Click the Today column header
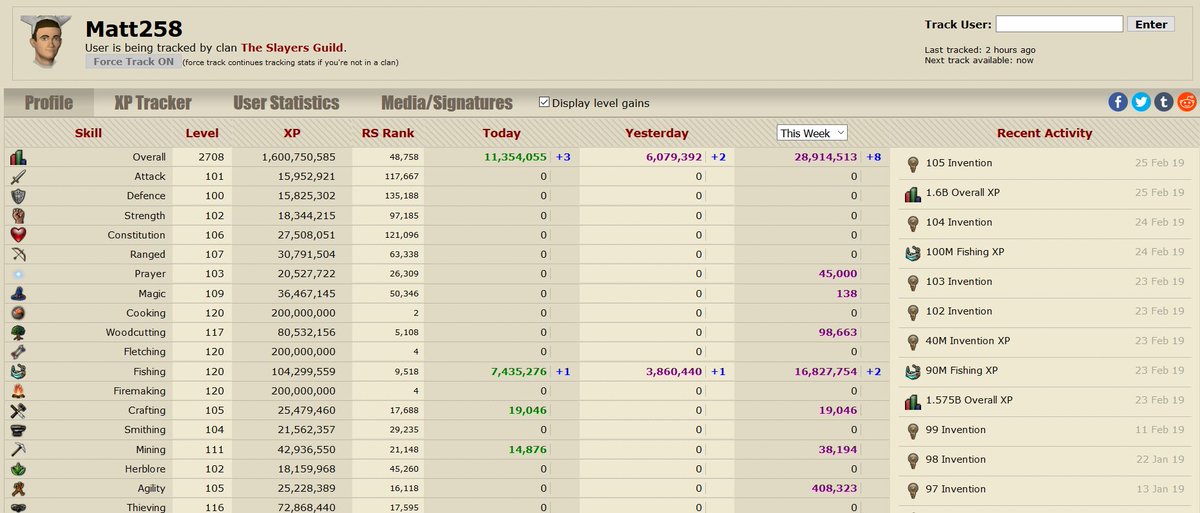The width and height of the screenshot is (1200, 513). 501,133
